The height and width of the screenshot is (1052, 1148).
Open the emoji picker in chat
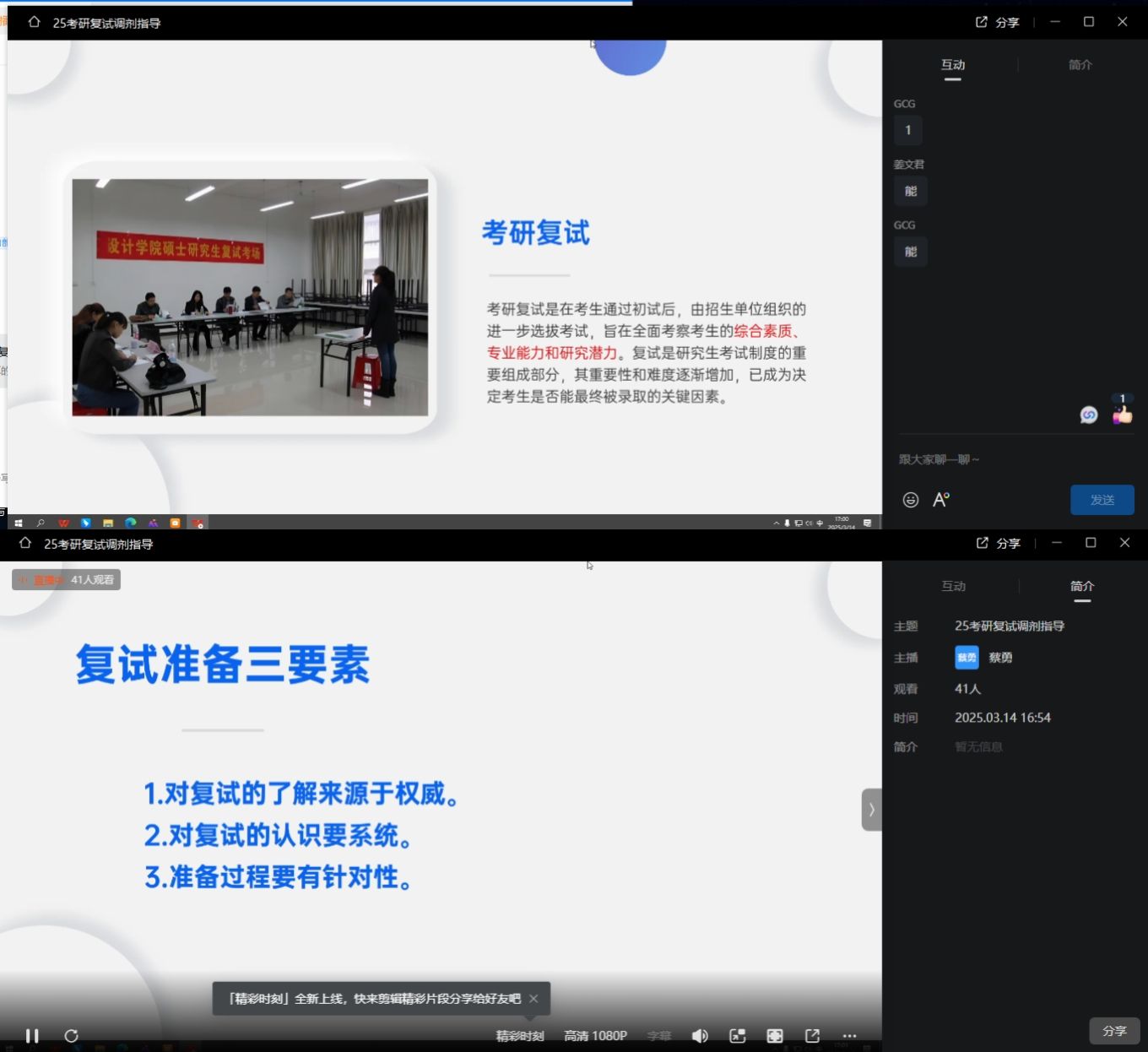pyautogui.click(x=911, y=500)
